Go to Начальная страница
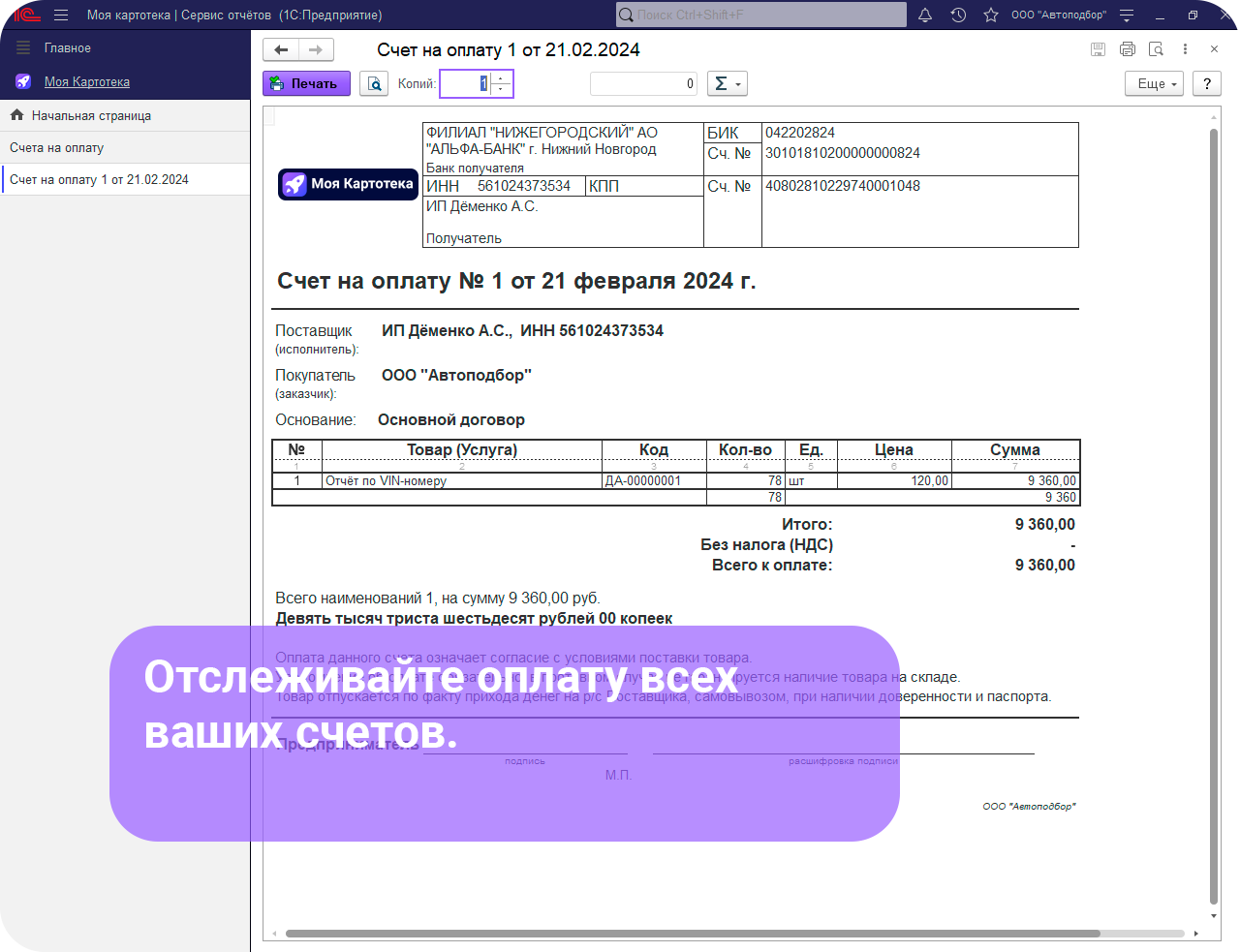Screen dimensions: 1240x952 [x=91, y=115]
